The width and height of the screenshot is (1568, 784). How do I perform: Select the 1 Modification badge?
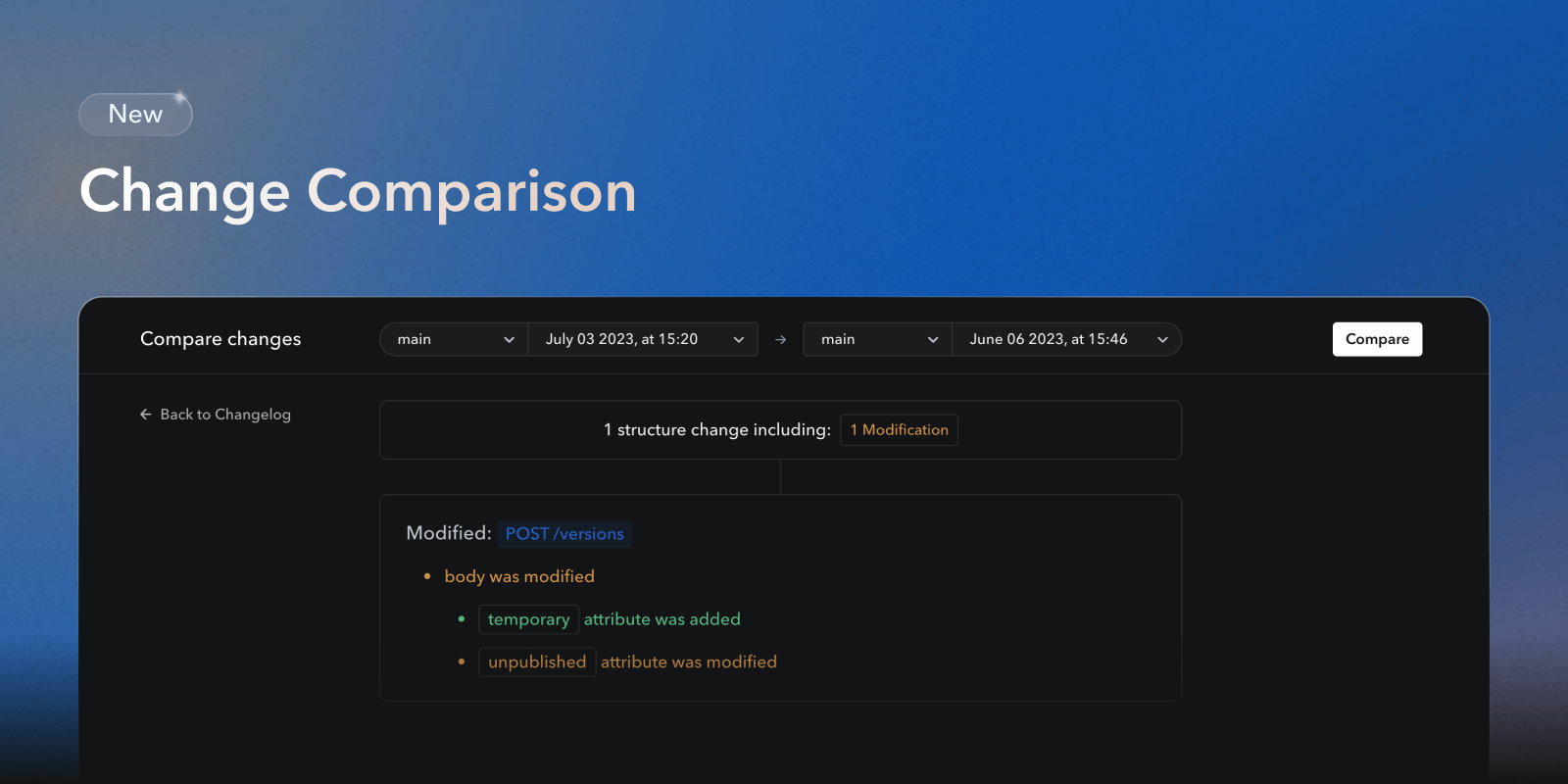(899, 430)
